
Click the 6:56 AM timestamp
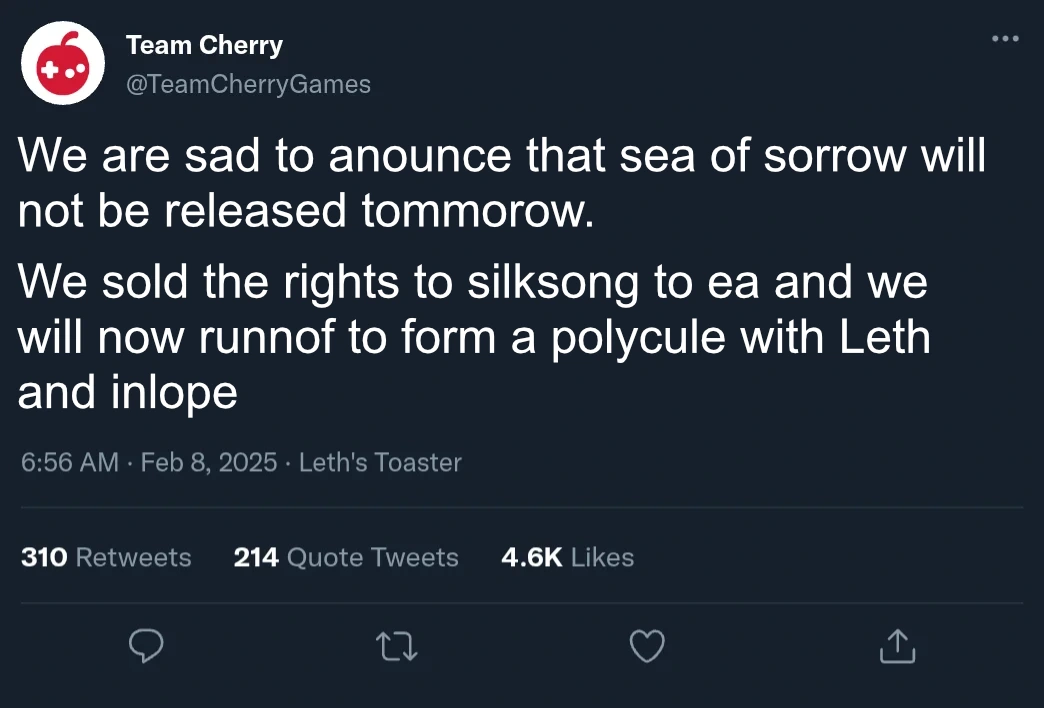69,463
